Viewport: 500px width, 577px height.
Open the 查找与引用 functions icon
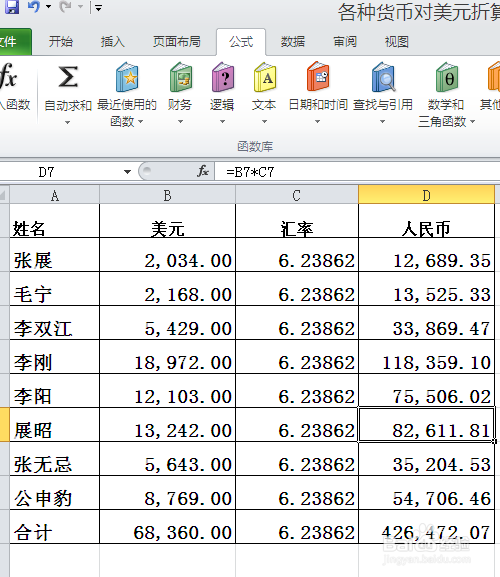(x=383, y=77)
